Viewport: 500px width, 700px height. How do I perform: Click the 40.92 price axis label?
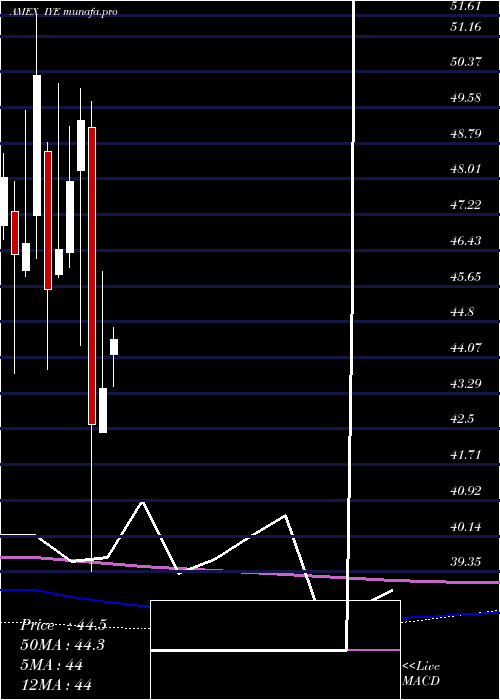(466, 491)
